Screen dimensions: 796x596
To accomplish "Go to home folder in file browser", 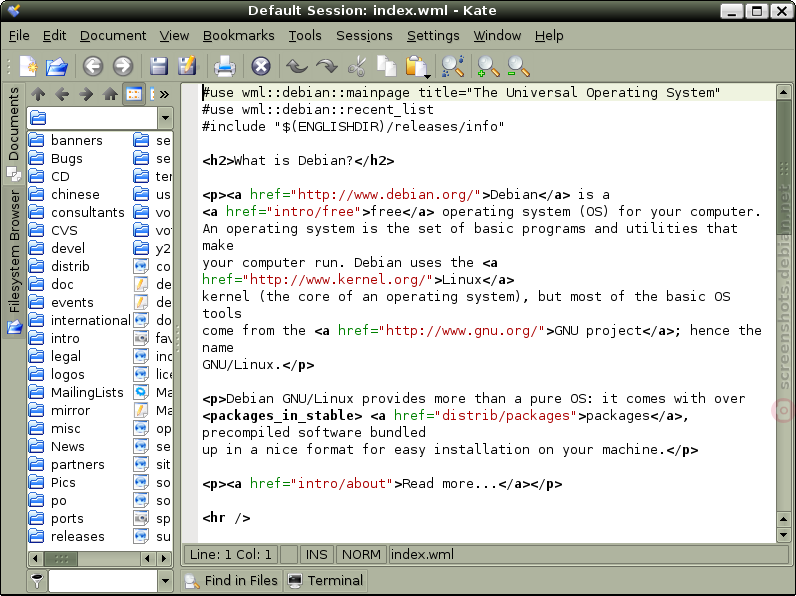I will (110, 94).
